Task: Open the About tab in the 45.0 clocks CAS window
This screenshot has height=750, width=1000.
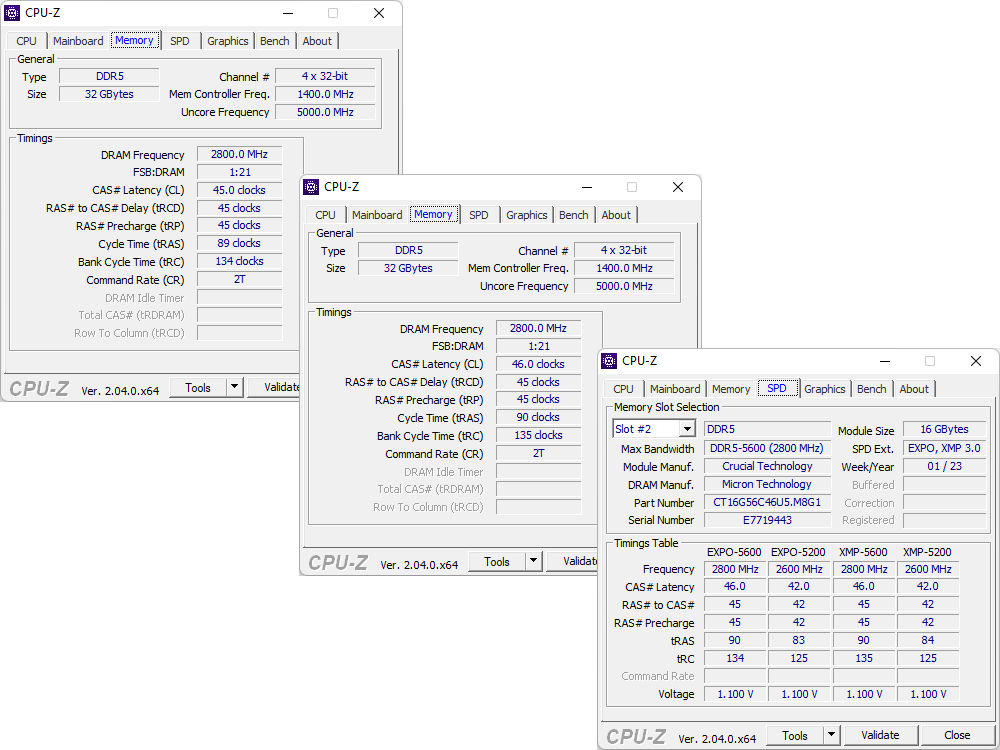Action: pos(317,41)
